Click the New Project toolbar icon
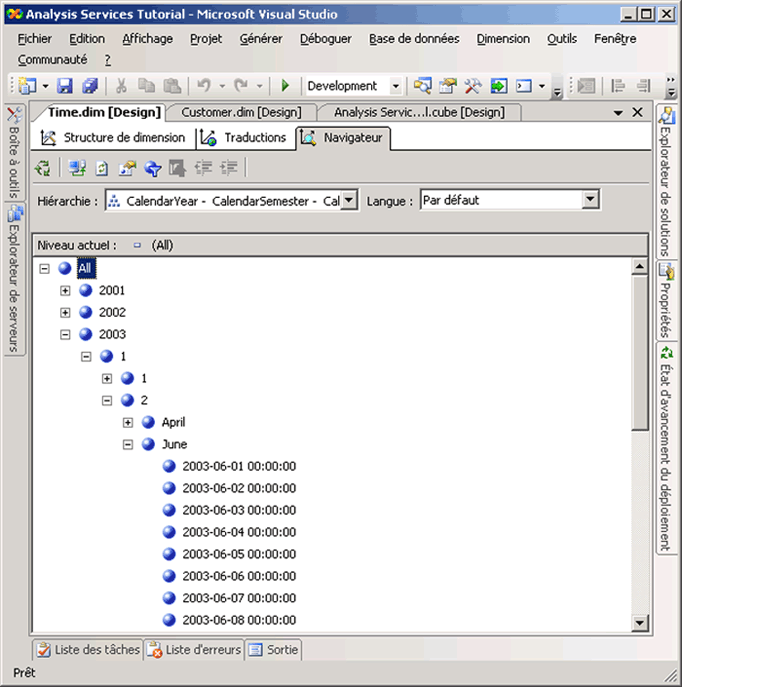 click(27, 86)
